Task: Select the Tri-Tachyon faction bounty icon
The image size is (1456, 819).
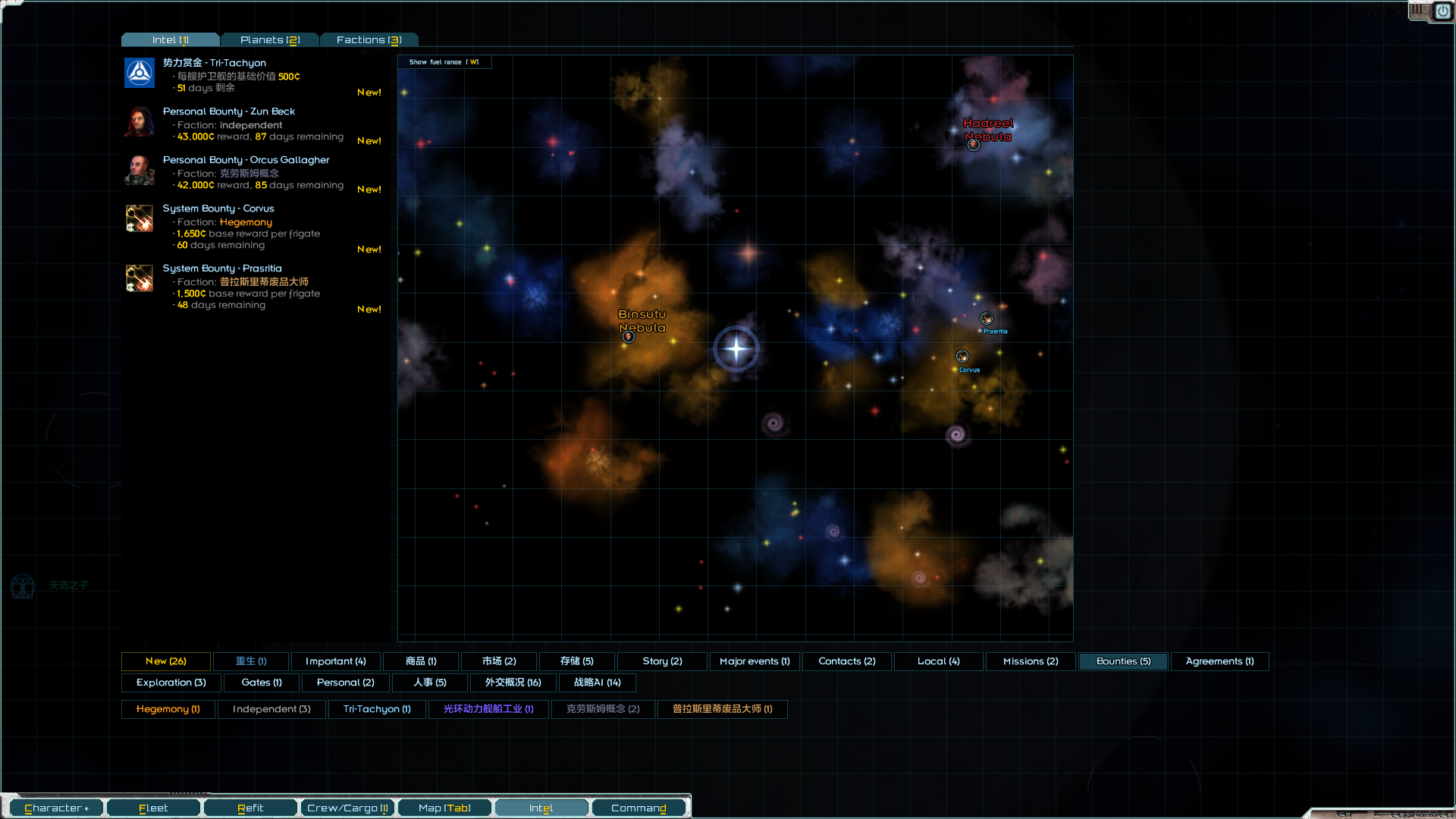Action: [139, 73]
